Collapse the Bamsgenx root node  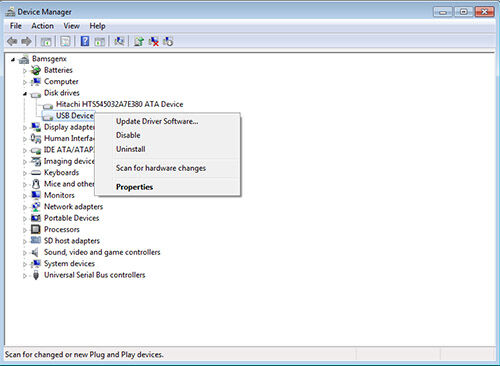[13, 60]
